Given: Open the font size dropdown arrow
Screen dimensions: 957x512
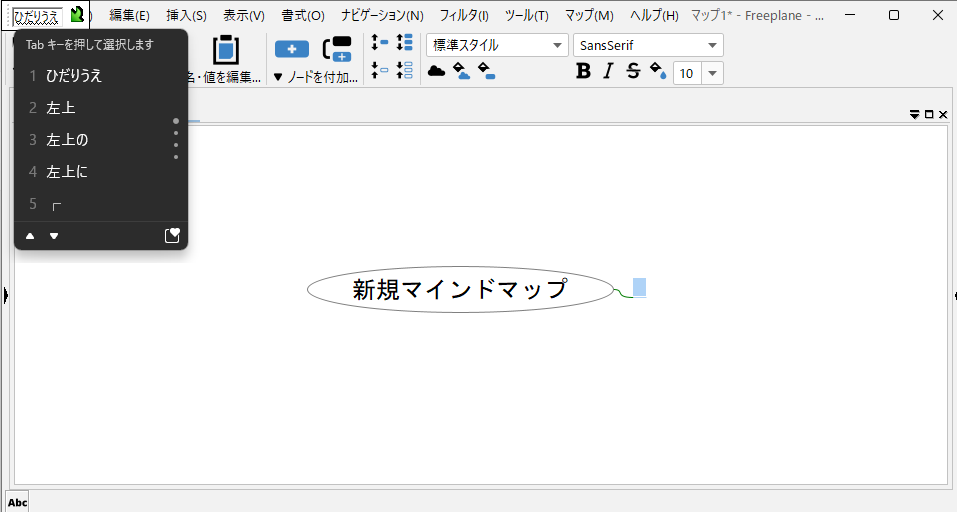Looking at the screenshot, I should (x=712, y=74).
